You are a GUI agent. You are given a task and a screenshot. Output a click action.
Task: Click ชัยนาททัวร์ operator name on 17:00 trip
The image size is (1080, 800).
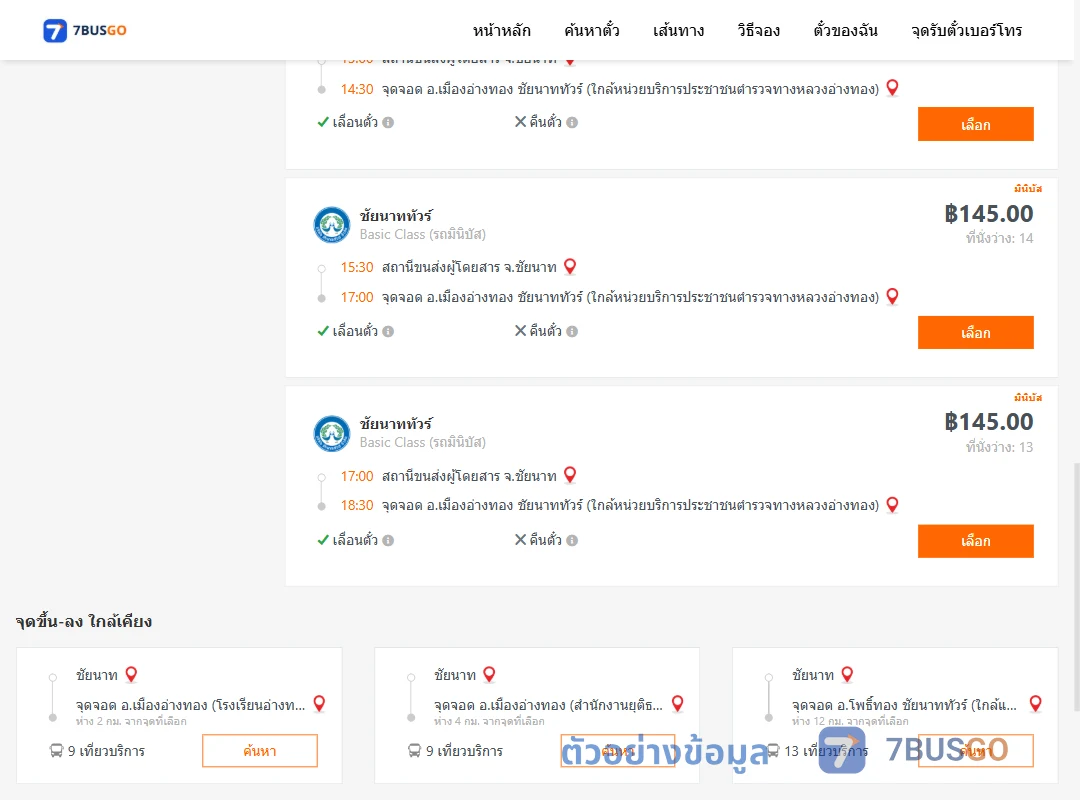click(x=396, y=424)
